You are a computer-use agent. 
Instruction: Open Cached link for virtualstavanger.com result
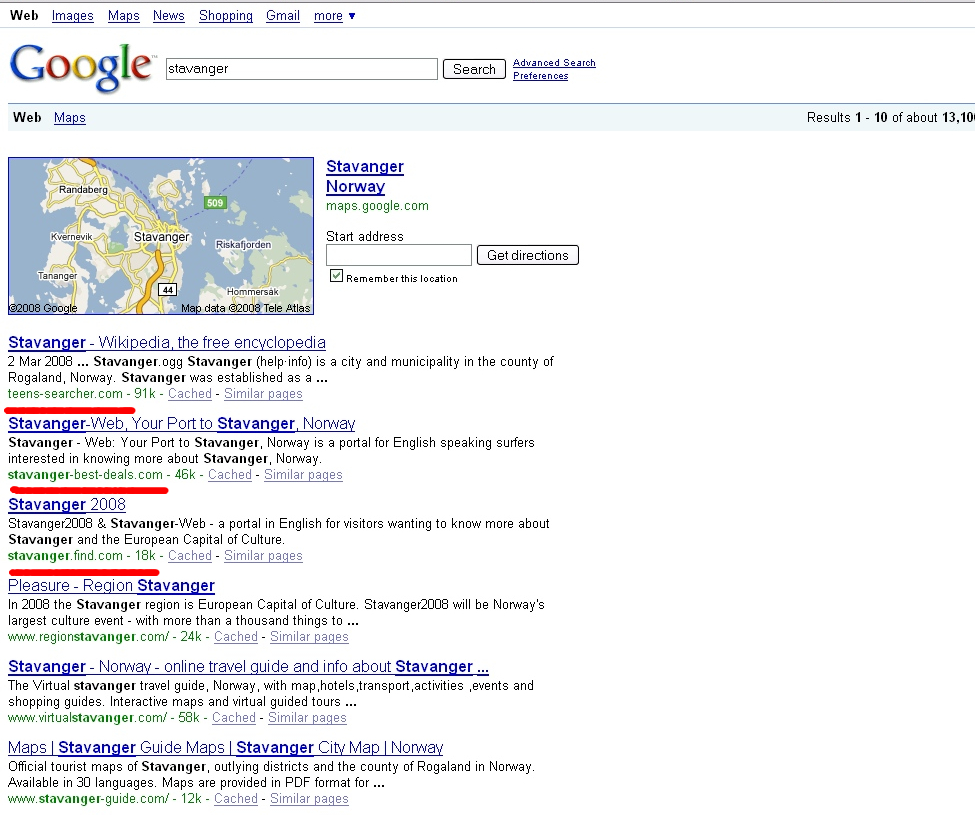(x=234, y=717)
